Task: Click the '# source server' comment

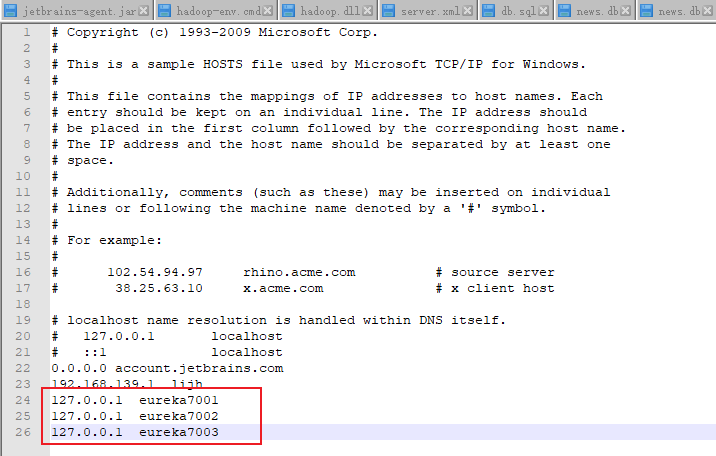Action: [x=495, y=272]
